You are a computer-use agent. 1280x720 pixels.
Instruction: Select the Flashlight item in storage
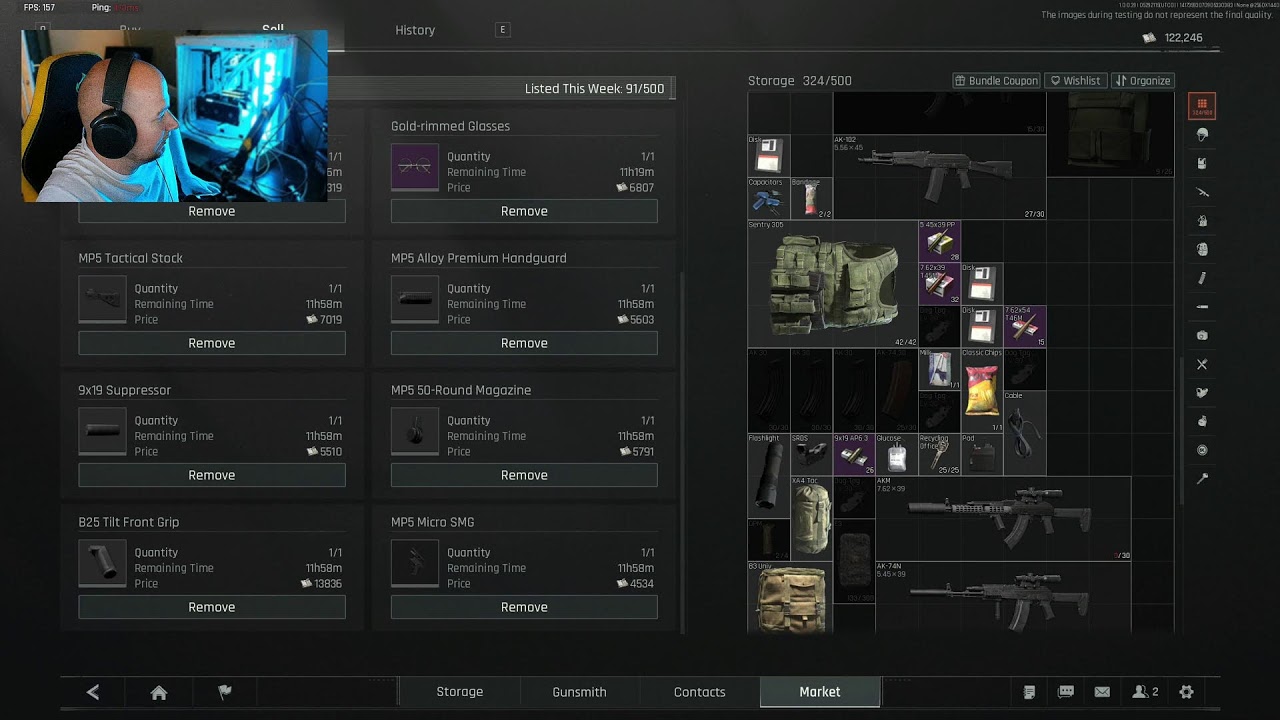click(x=768, y=475)
